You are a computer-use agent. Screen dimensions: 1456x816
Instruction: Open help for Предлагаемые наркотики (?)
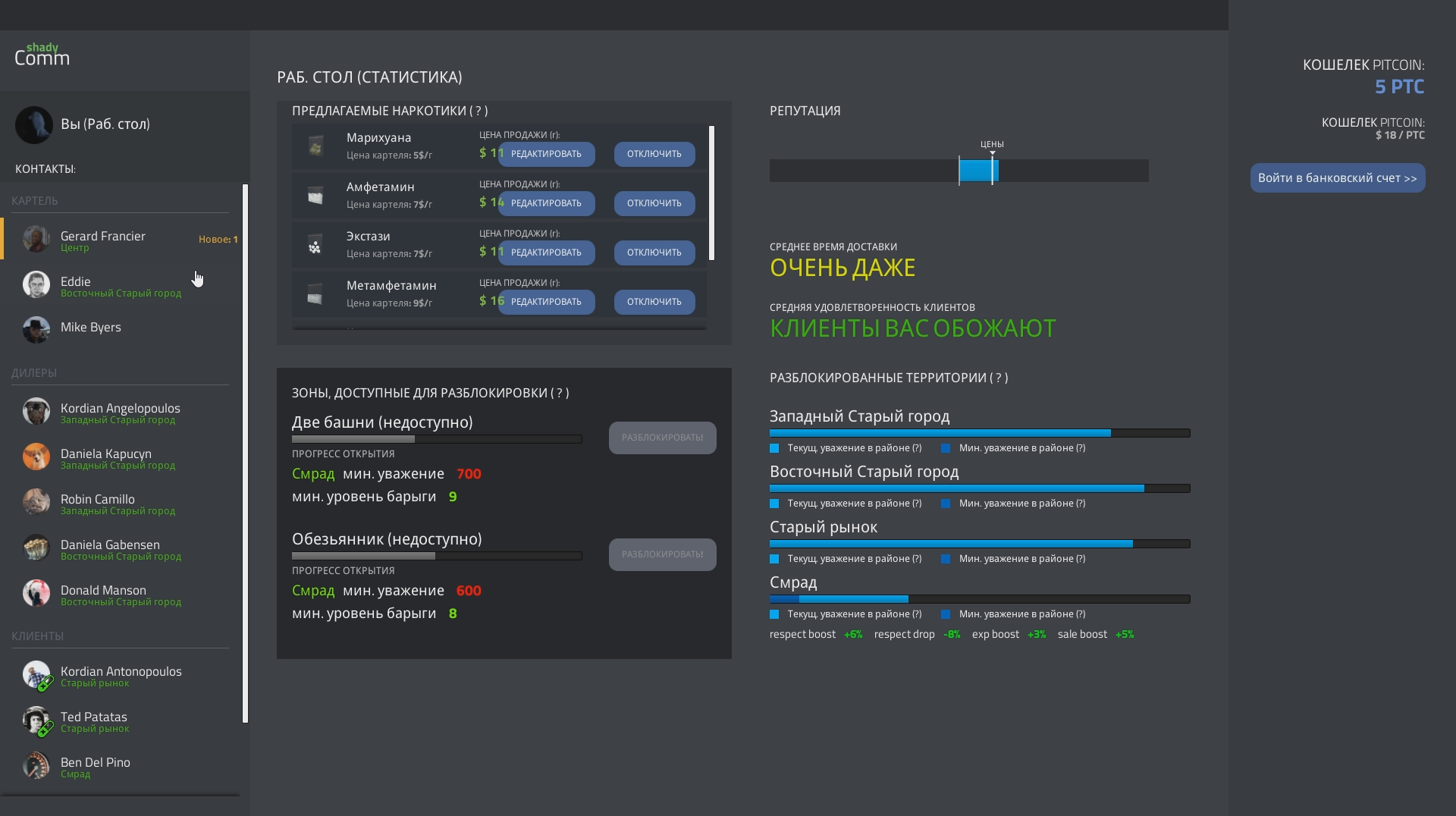(478, 111)
